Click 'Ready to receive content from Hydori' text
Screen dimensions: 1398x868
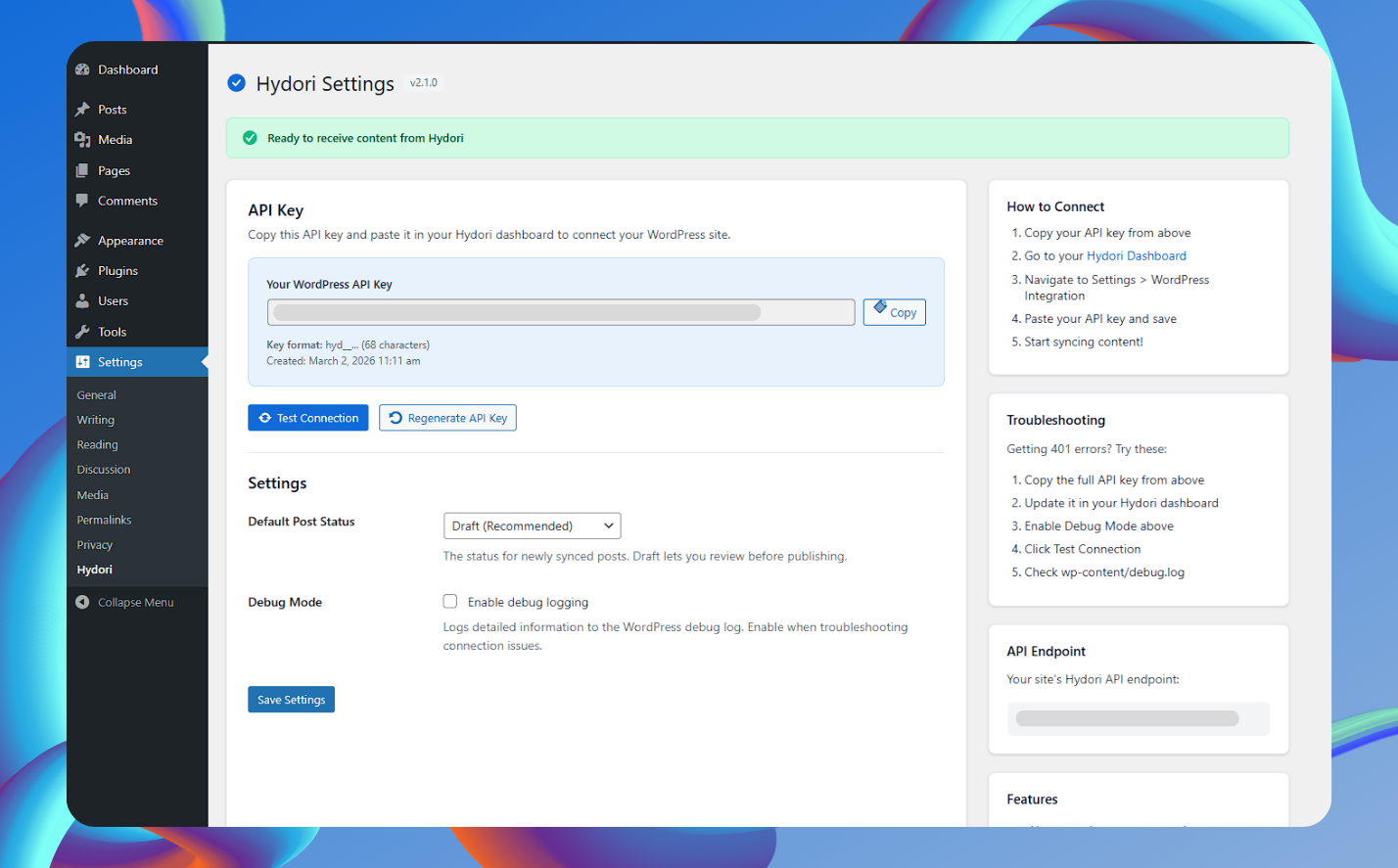[366, 138]
